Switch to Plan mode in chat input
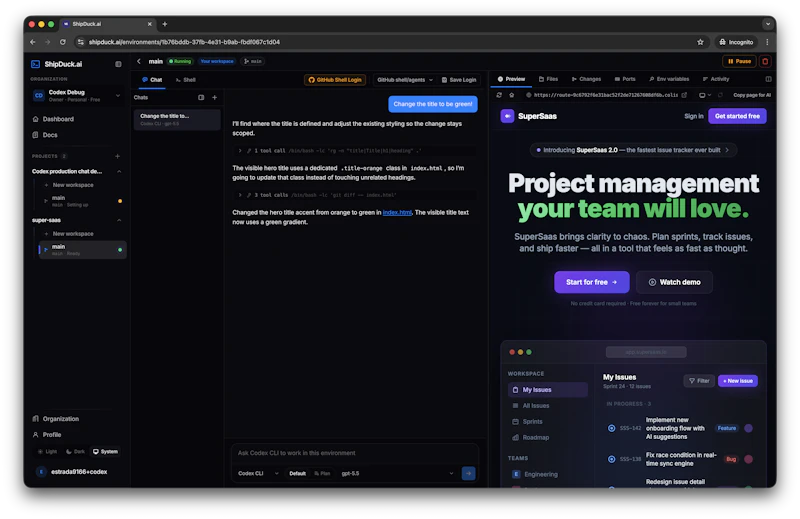Viewport: 800px width, 519px height. (x=322, y=474)
